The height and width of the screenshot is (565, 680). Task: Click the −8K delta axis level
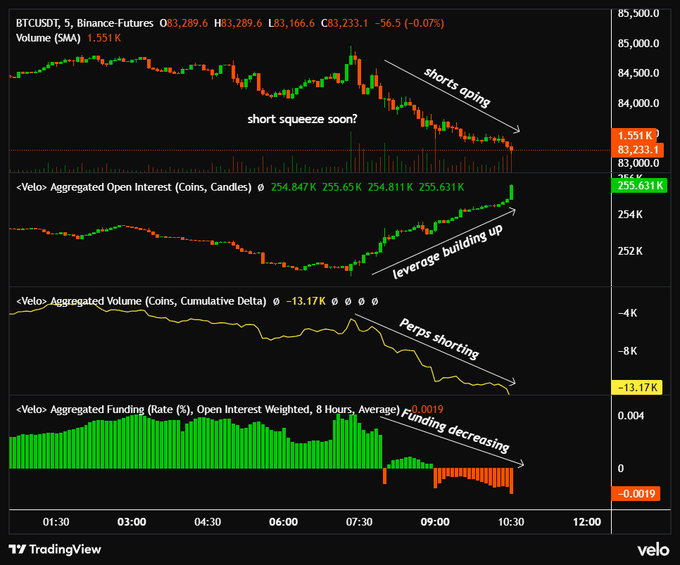(628, 351)
